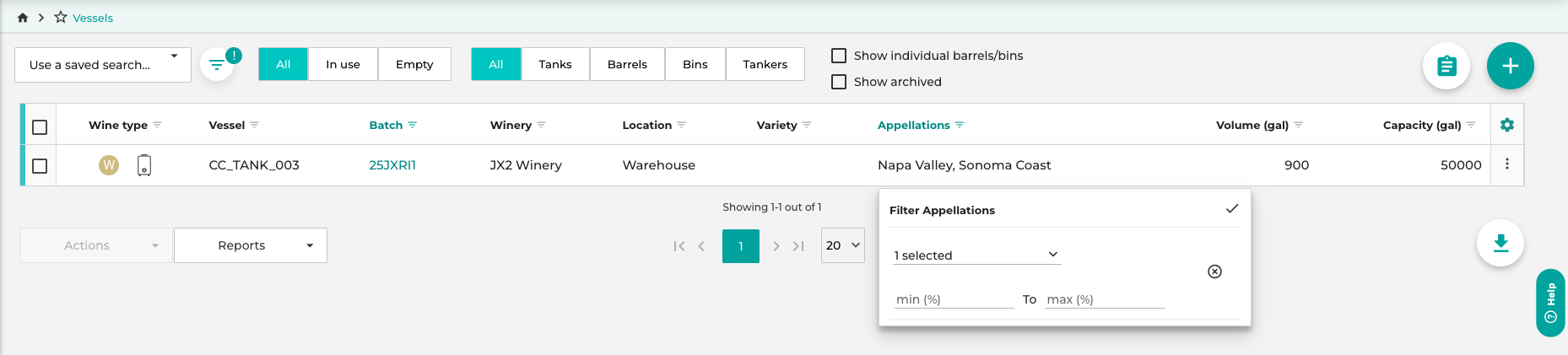Viewport: 1568px width, 355px height.
Task: Go to the next page
Action: click(x=776, y=246)
